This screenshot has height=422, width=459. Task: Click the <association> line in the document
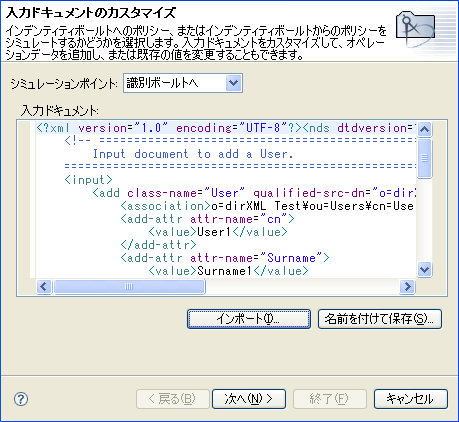[267, 206]
